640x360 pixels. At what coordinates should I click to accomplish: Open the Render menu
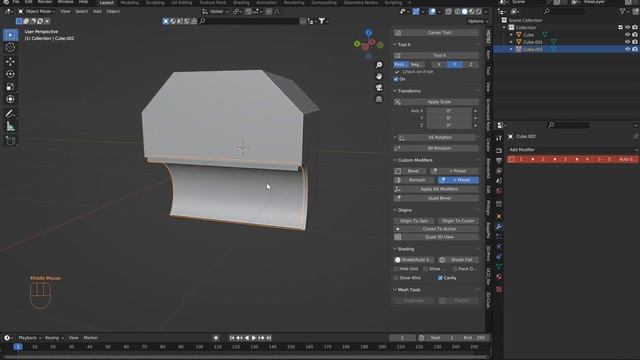[45, 2]
